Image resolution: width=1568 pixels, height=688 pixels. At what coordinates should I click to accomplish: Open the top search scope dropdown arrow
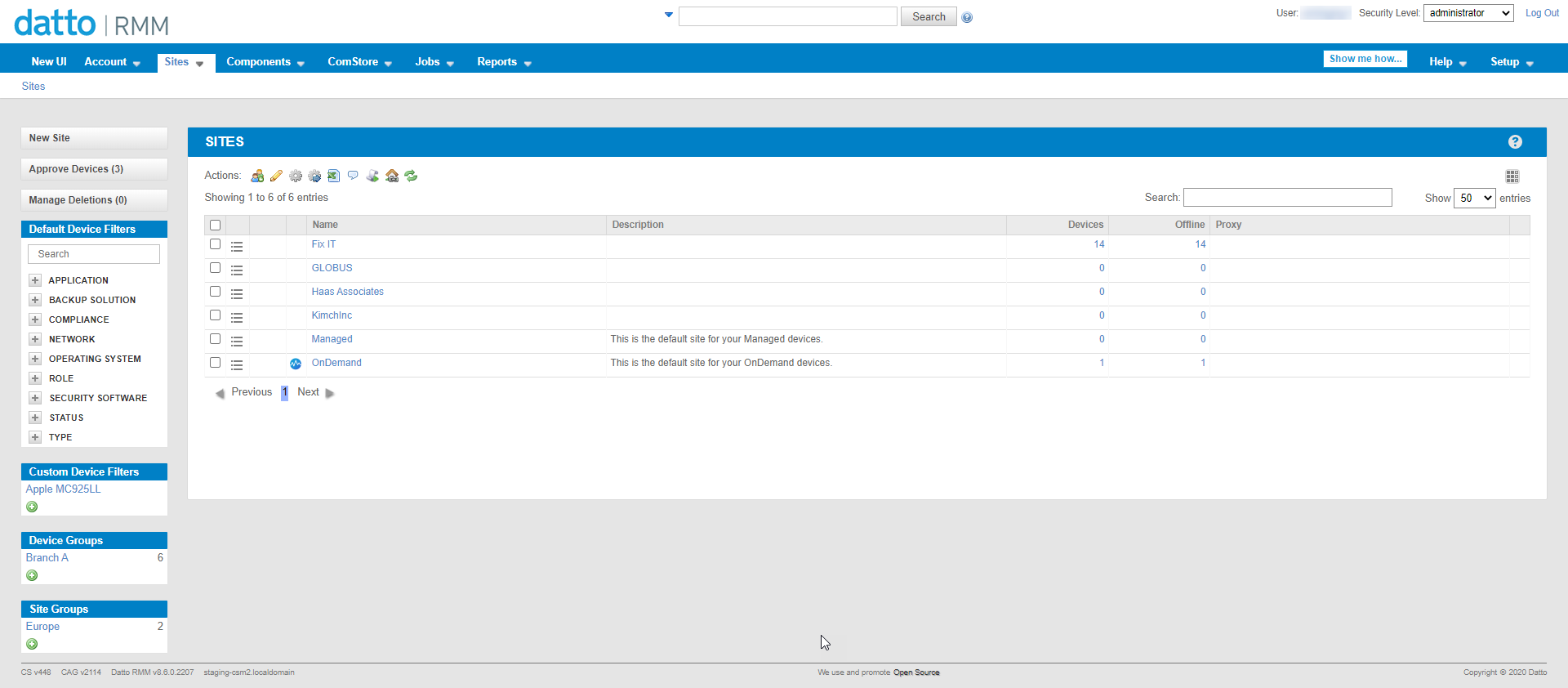[x=669, y=15]
